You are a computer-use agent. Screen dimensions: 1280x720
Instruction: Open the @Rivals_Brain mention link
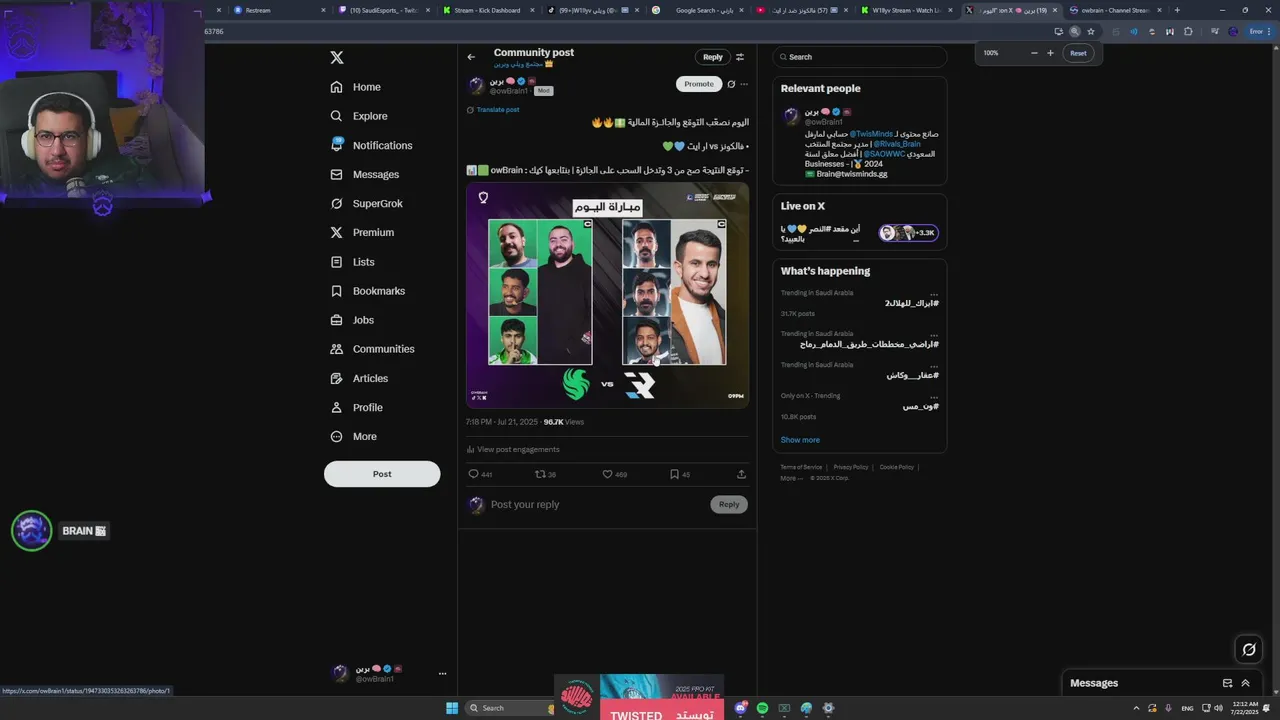tap(896, 144)
